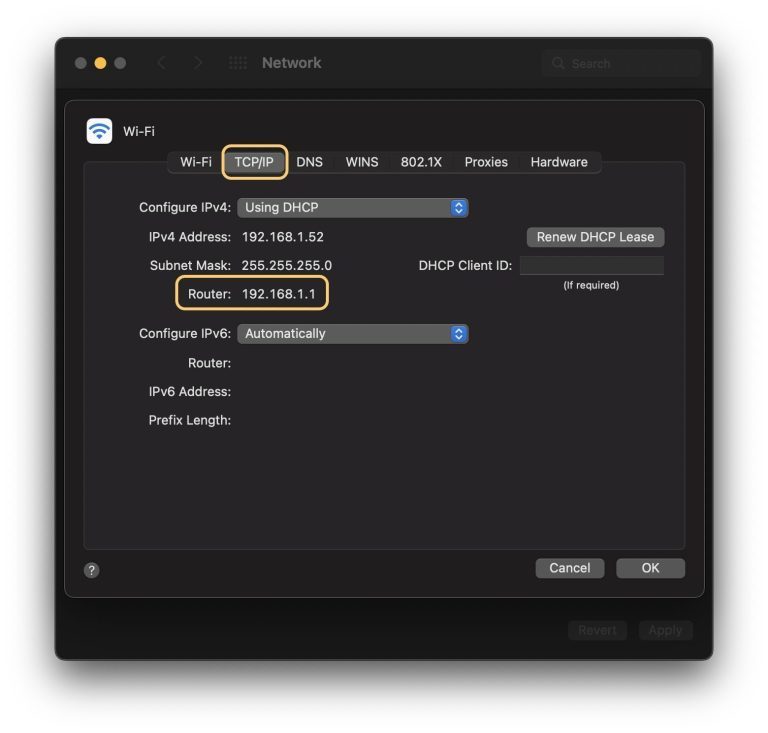Confirm settings with the OK button
The width and height of the screenshot is (768, 733).
(x=650, y=568)
